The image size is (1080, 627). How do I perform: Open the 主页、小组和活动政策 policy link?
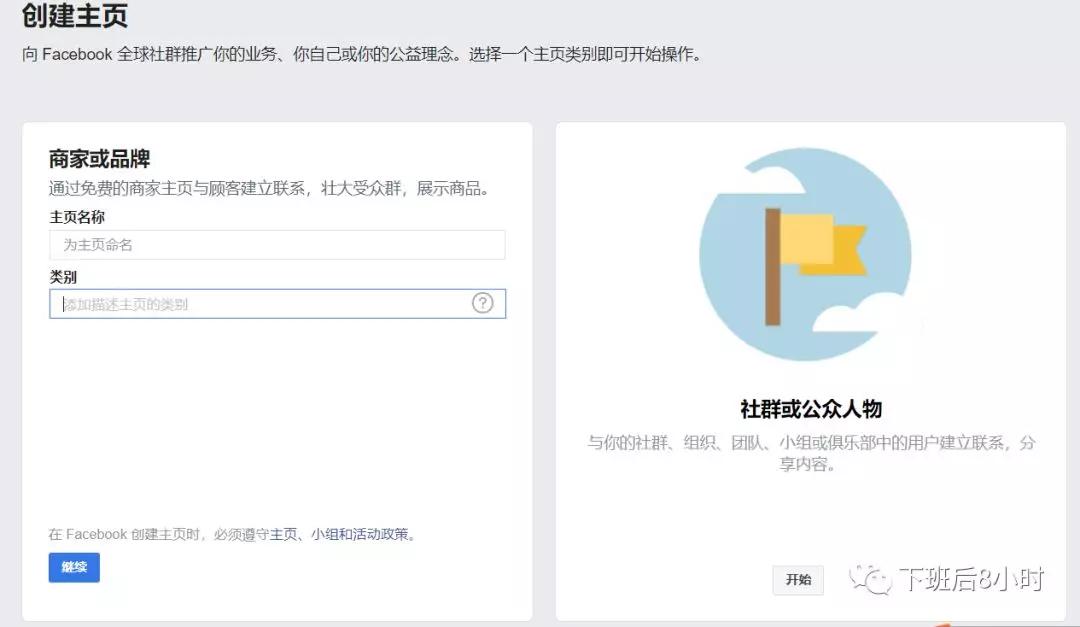pos(341,534)
